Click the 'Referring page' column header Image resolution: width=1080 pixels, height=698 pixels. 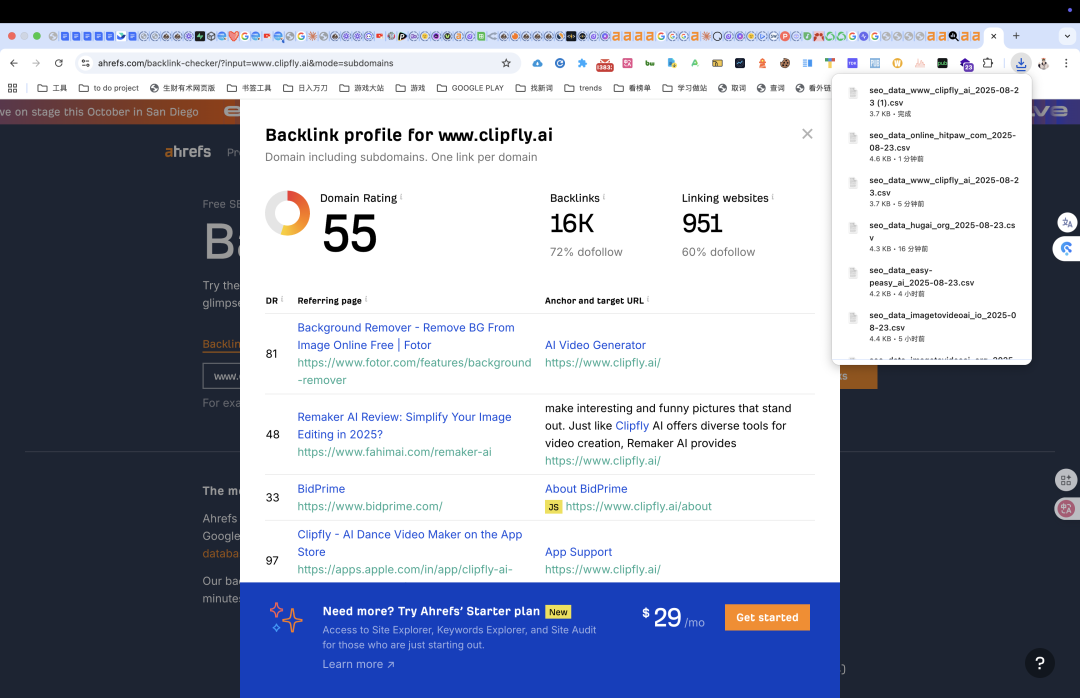click(329, 300)
